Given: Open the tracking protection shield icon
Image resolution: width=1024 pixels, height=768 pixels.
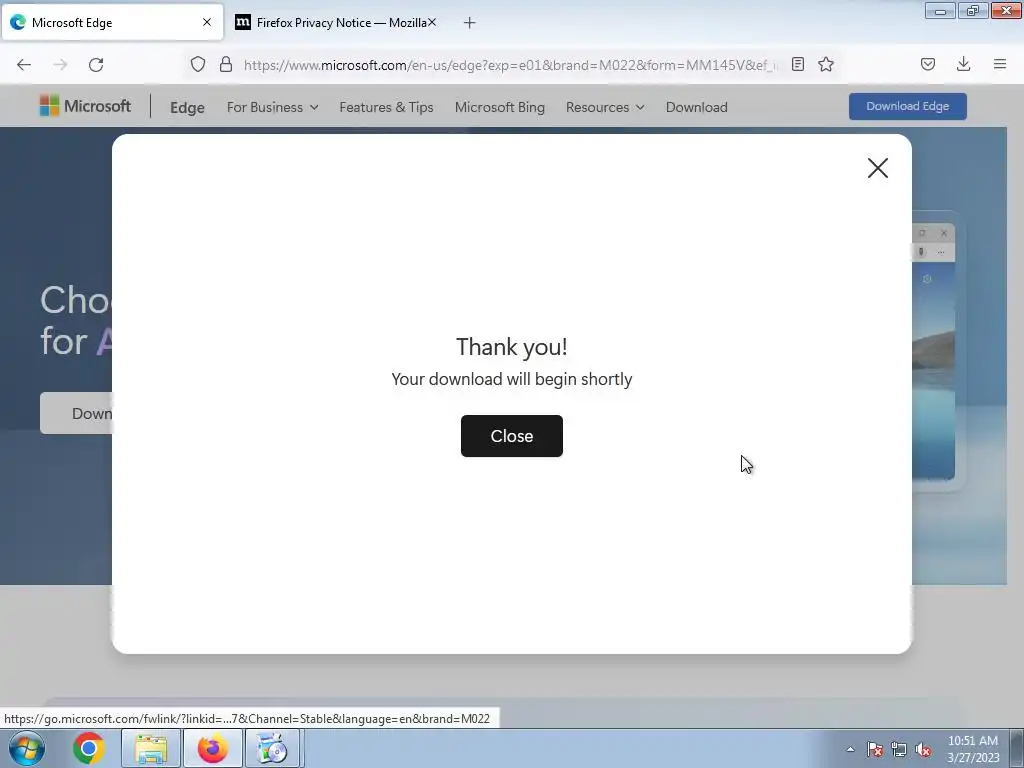Looking at the screenshot, I should (x=198, y=64).
